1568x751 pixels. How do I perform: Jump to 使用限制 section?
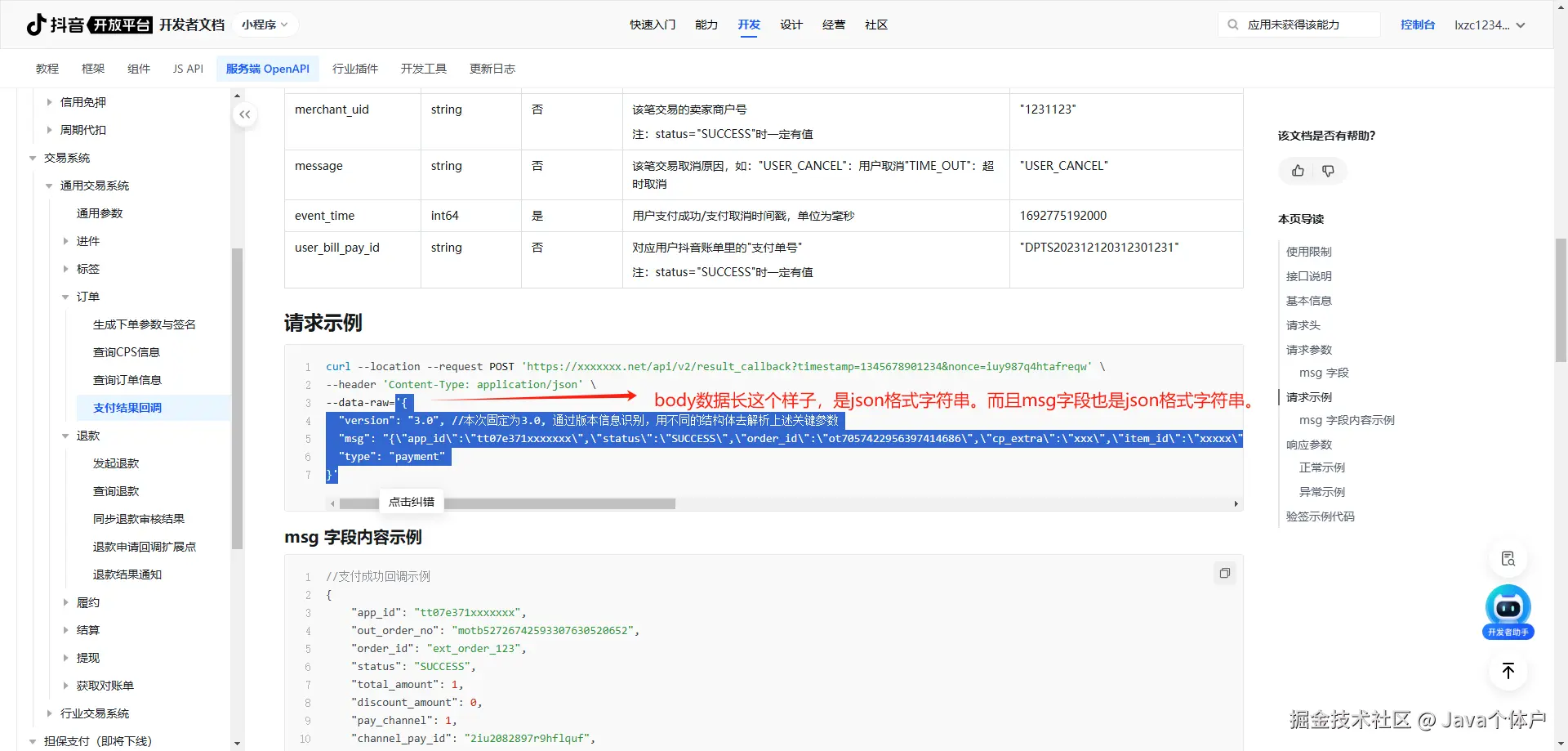(1309, 252)
